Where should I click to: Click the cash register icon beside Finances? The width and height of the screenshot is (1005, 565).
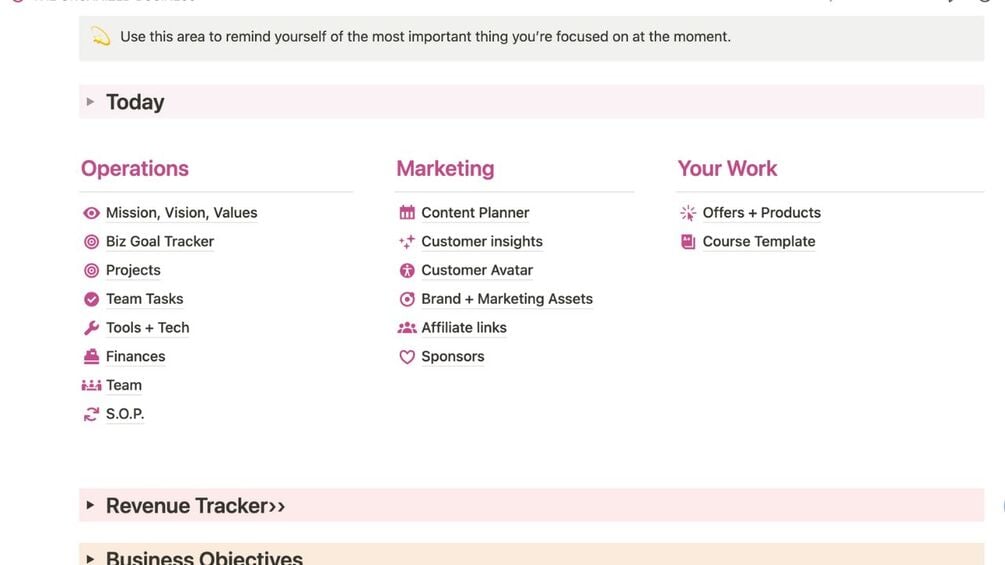91,357
